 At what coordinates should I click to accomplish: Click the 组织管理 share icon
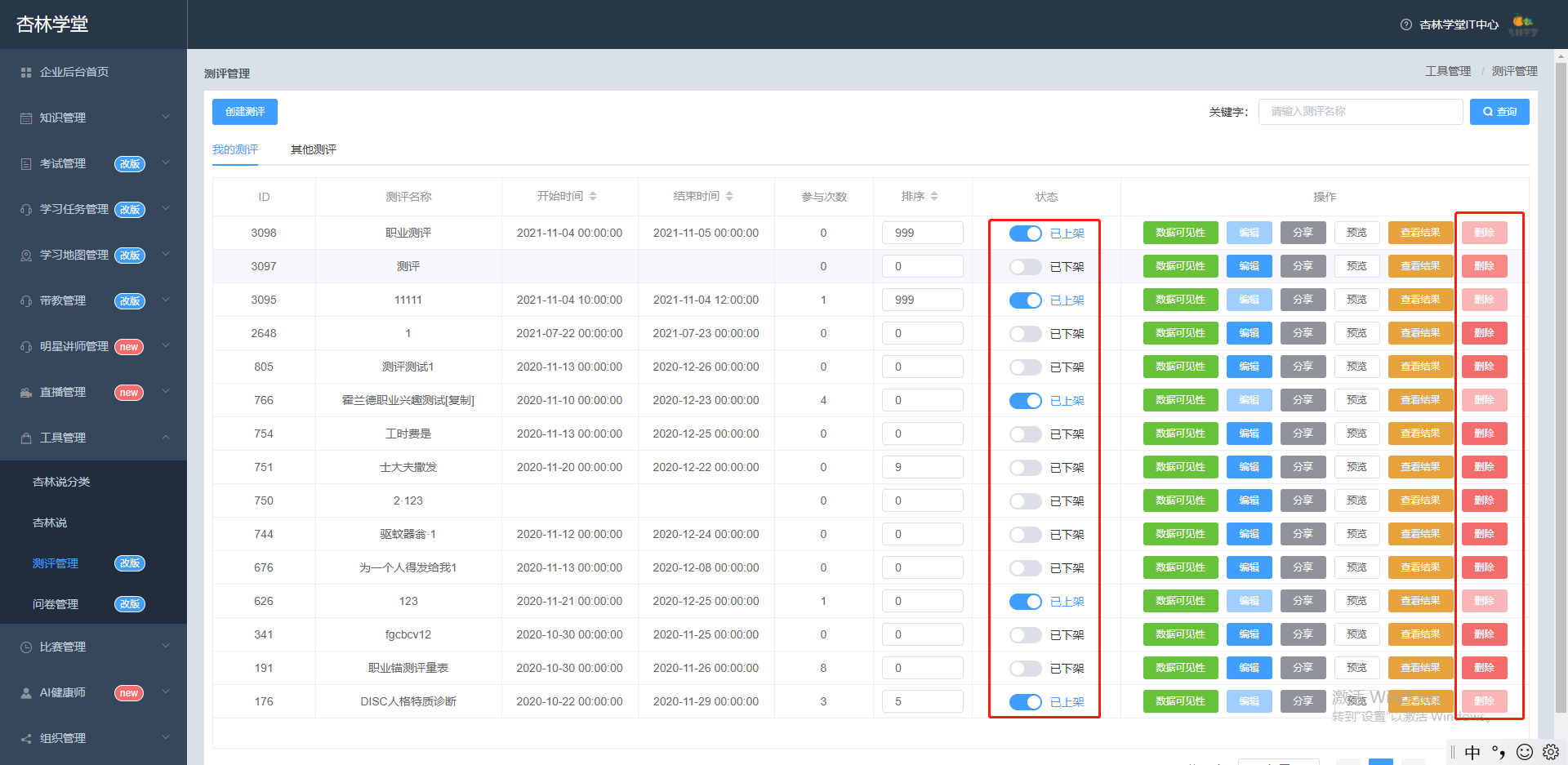(26, 739)
